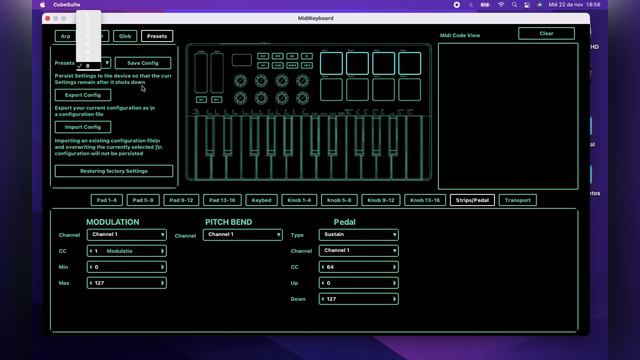Open the CubeSuite application menu

pyautogui.click(x=67, y=5)
